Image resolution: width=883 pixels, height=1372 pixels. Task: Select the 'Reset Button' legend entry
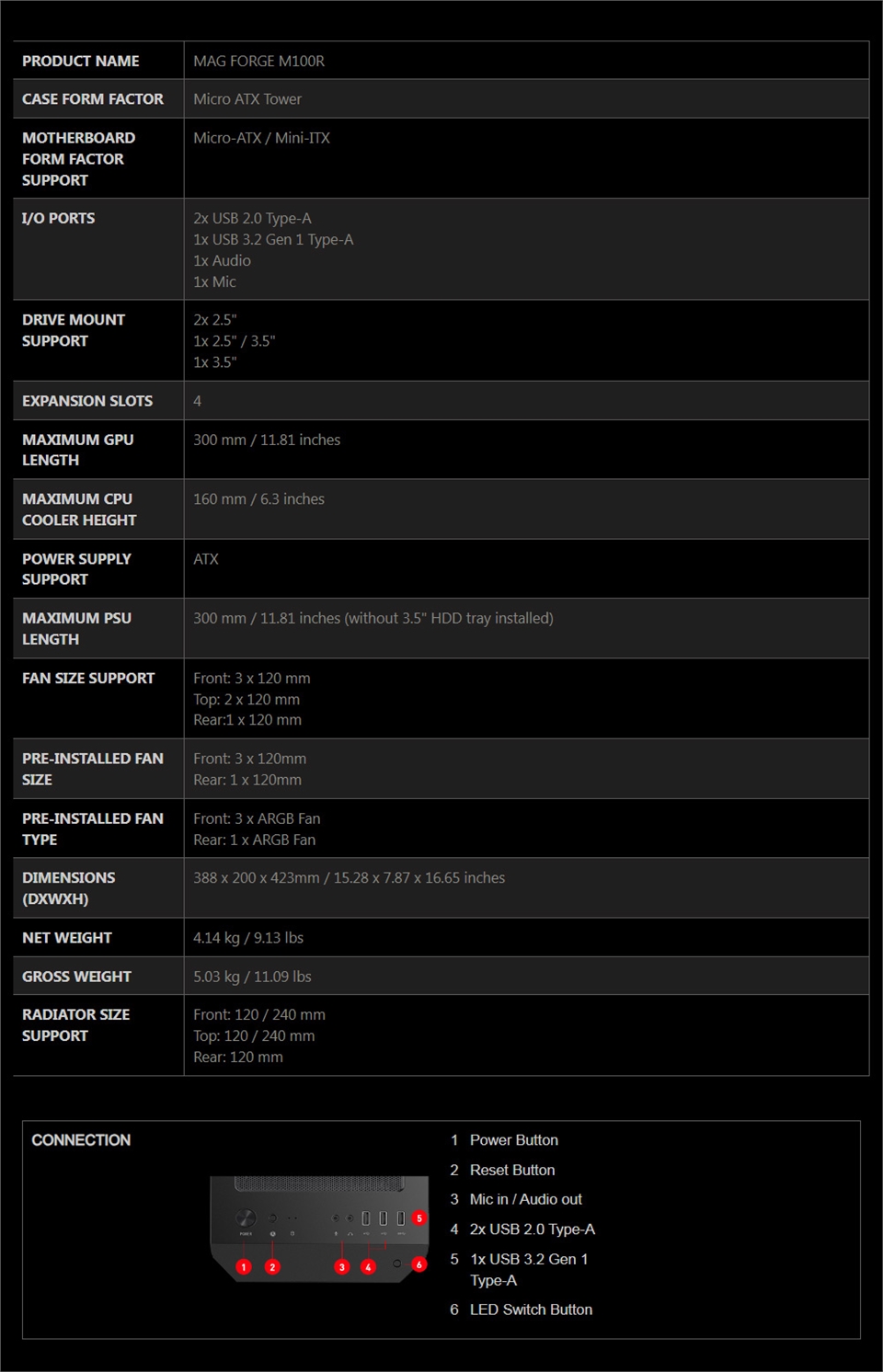(x=512, y=1170)
